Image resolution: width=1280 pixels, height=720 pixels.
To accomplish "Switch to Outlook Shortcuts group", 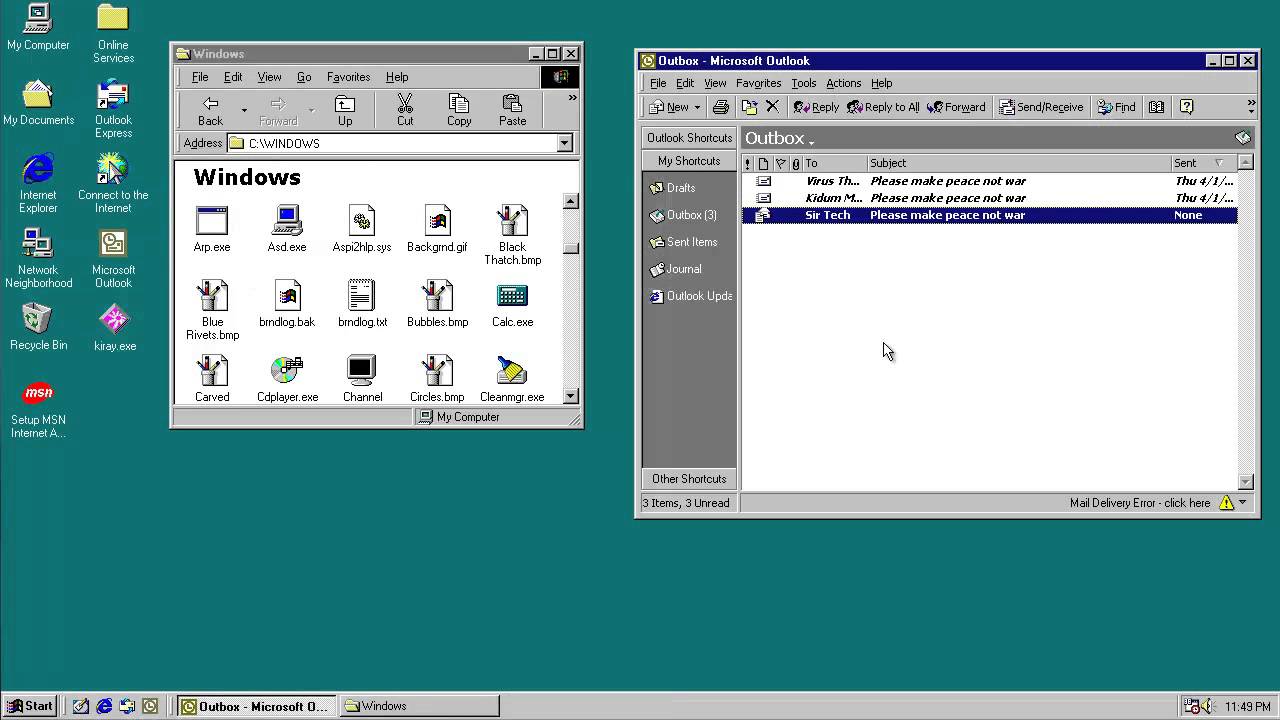I will 689,138.
